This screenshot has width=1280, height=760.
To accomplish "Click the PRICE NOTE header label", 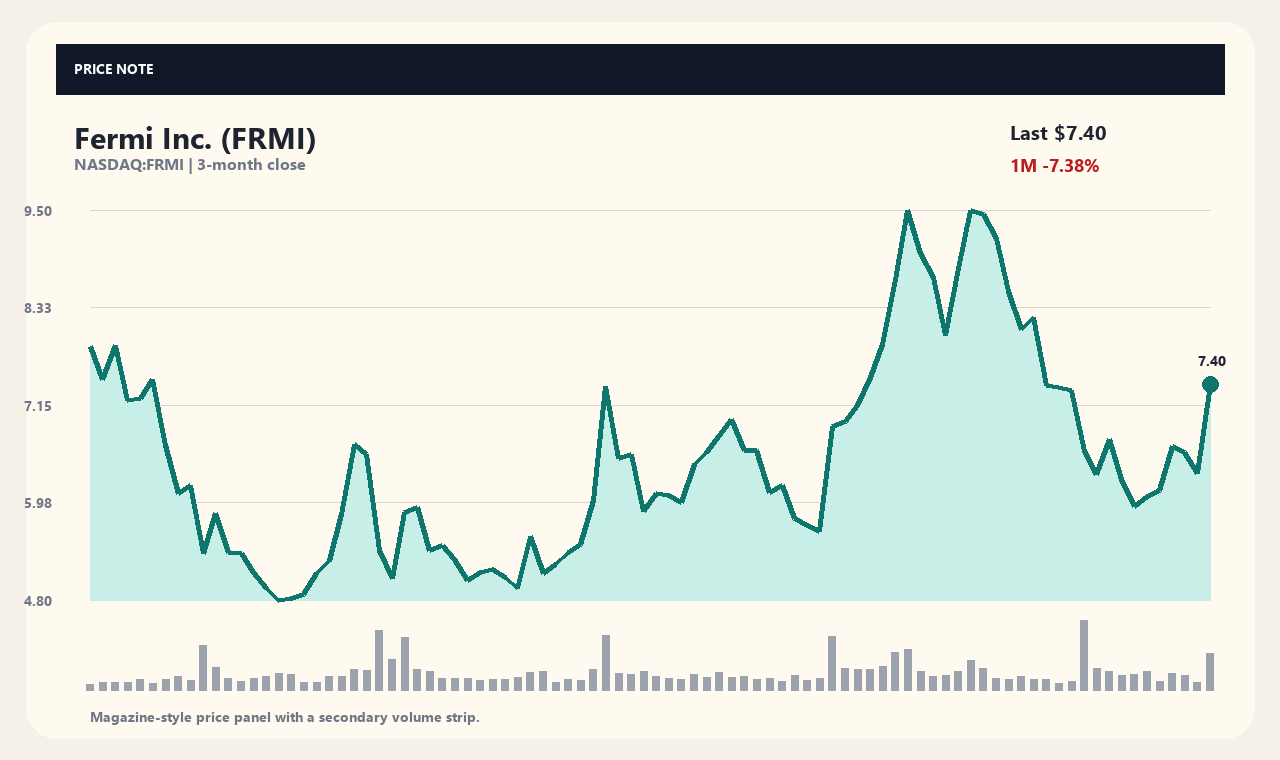I will point(114,69).
